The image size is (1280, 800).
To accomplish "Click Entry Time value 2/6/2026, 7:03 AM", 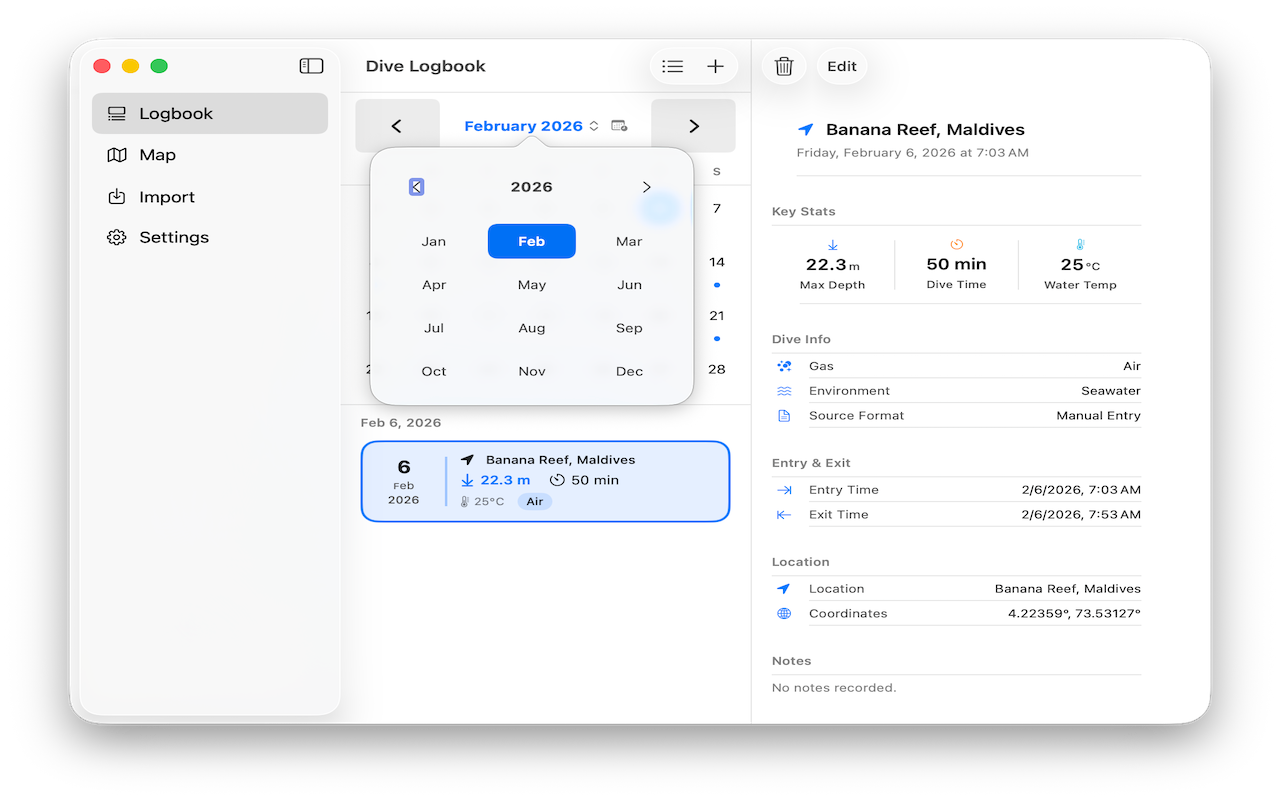I will click(1081, 490).
